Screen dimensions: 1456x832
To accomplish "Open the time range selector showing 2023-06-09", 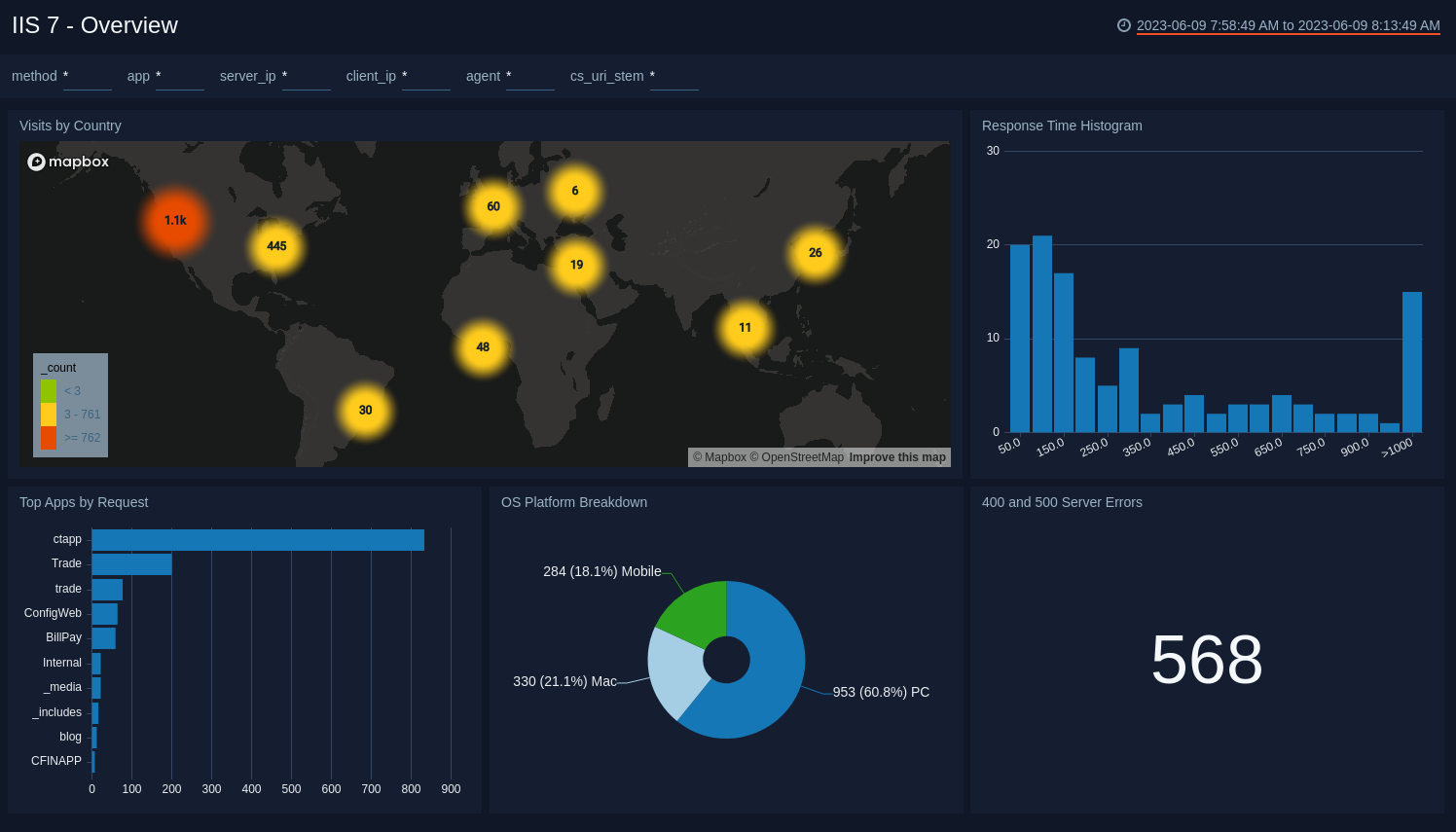I will click(x=1288, y=27).
